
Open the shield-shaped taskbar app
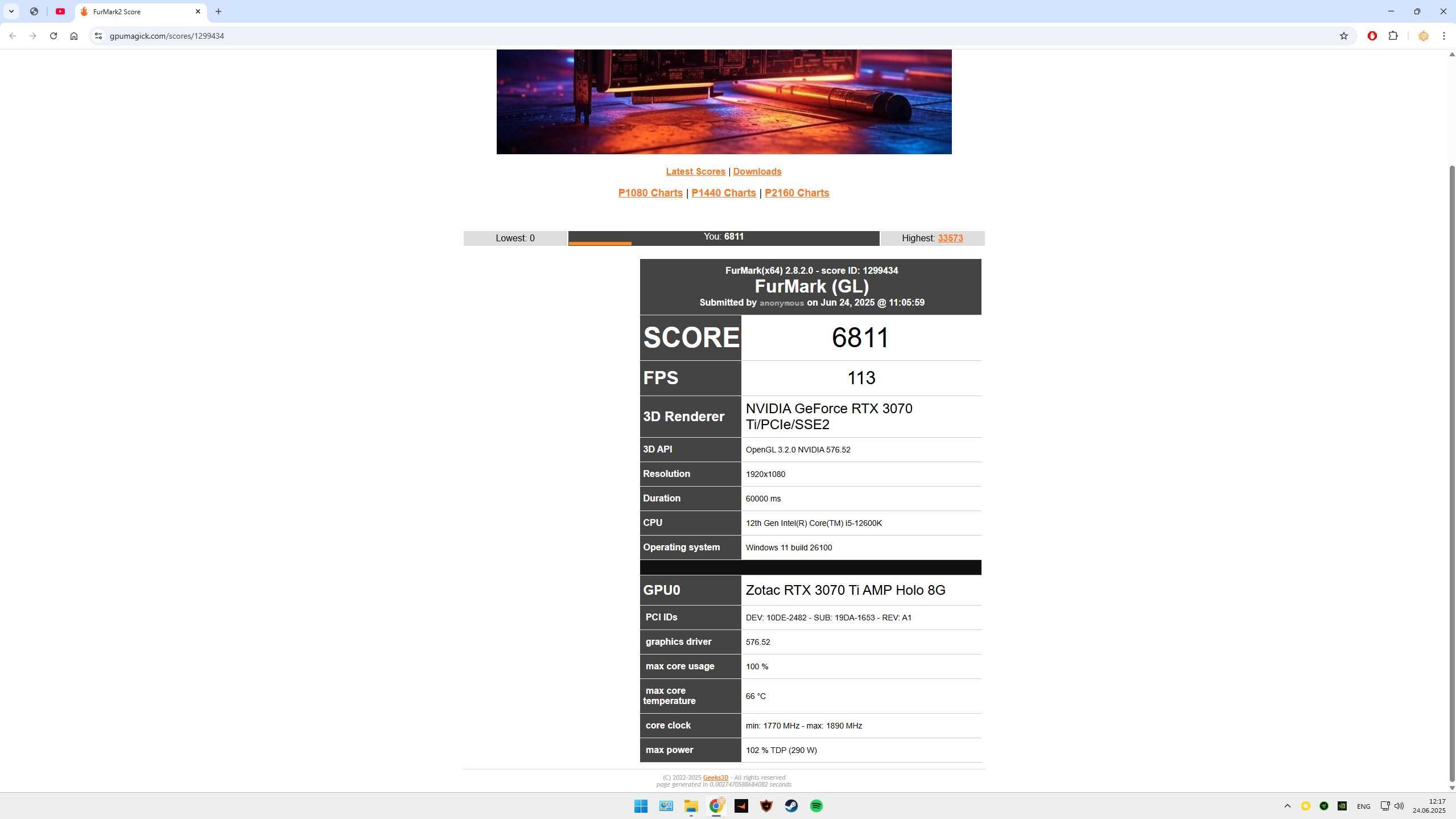pos(766,806)
